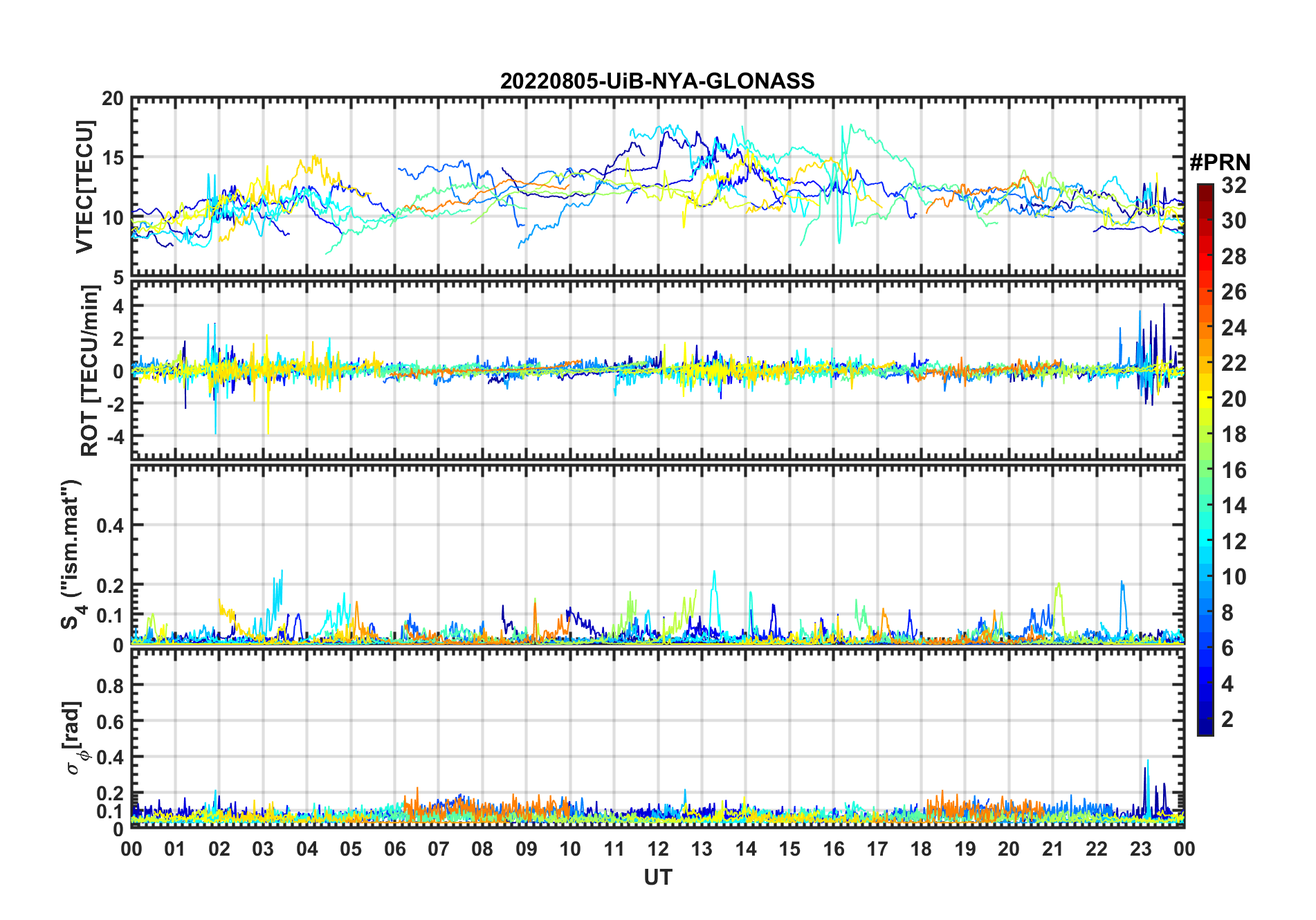1316x920 pixels.
Task: Click the ROT [TECU/min] y-axis label
Action: pyautogui.click(x=90, y=371)
